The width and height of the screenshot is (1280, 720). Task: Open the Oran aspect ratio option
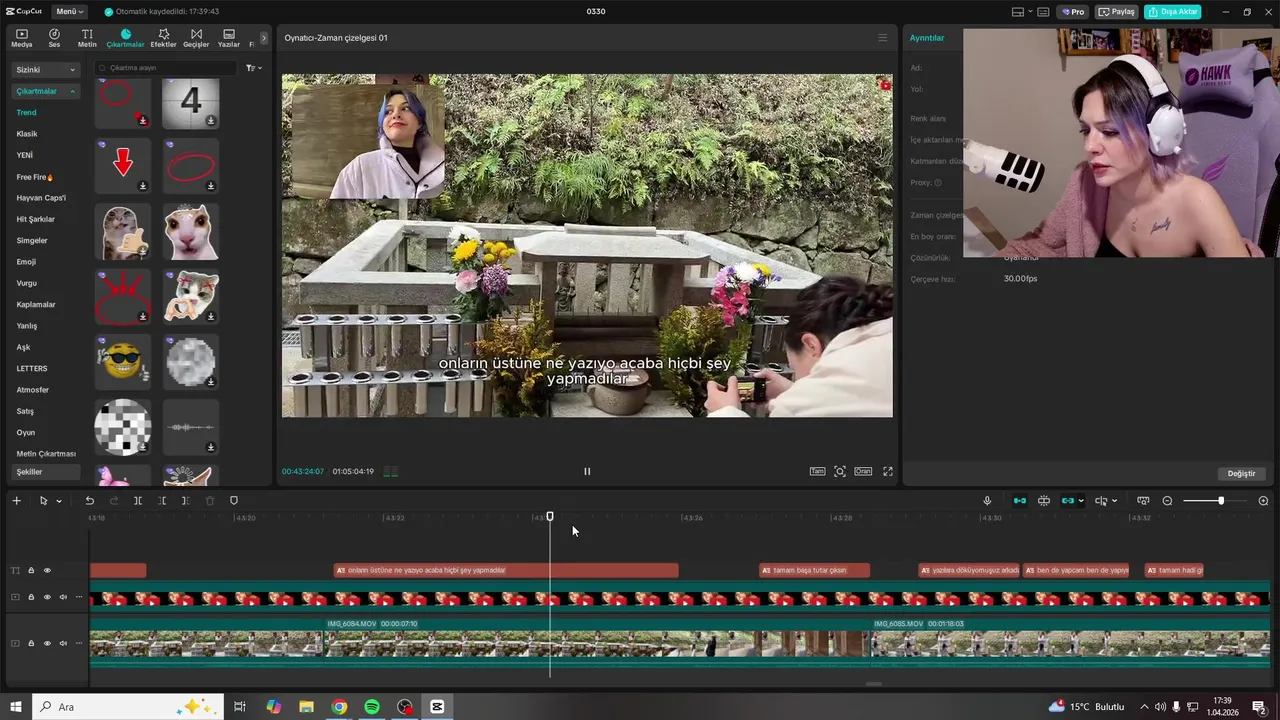[862, 471]
